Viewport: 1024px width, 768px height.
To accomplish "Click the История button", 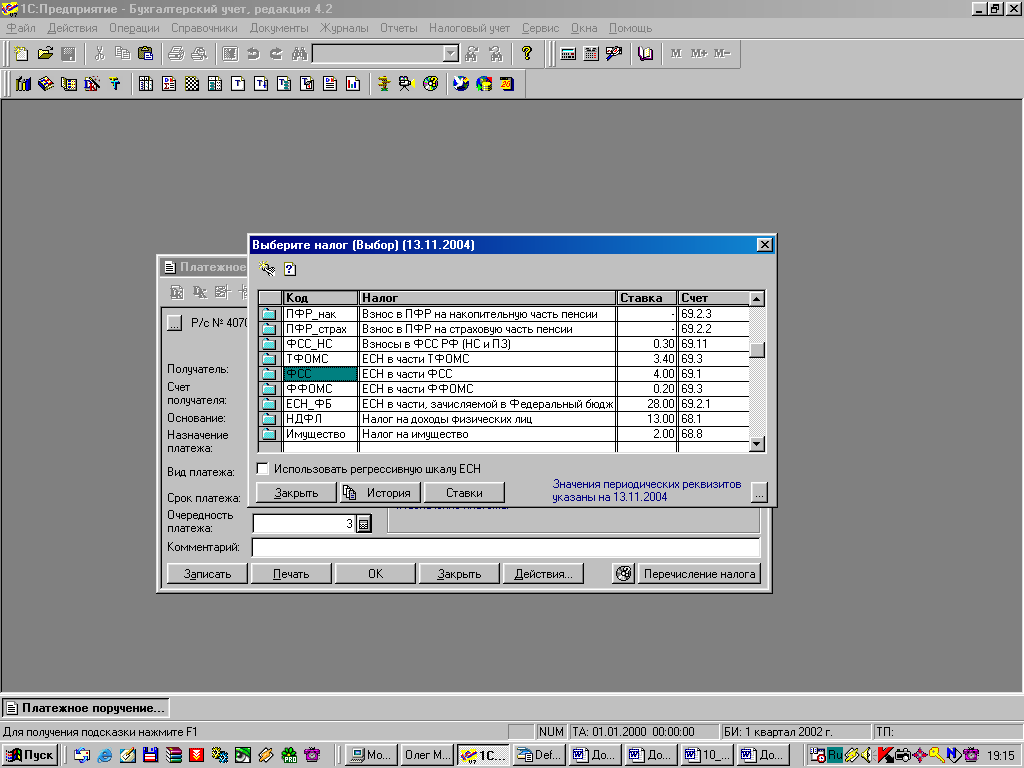I will [380, 492].
